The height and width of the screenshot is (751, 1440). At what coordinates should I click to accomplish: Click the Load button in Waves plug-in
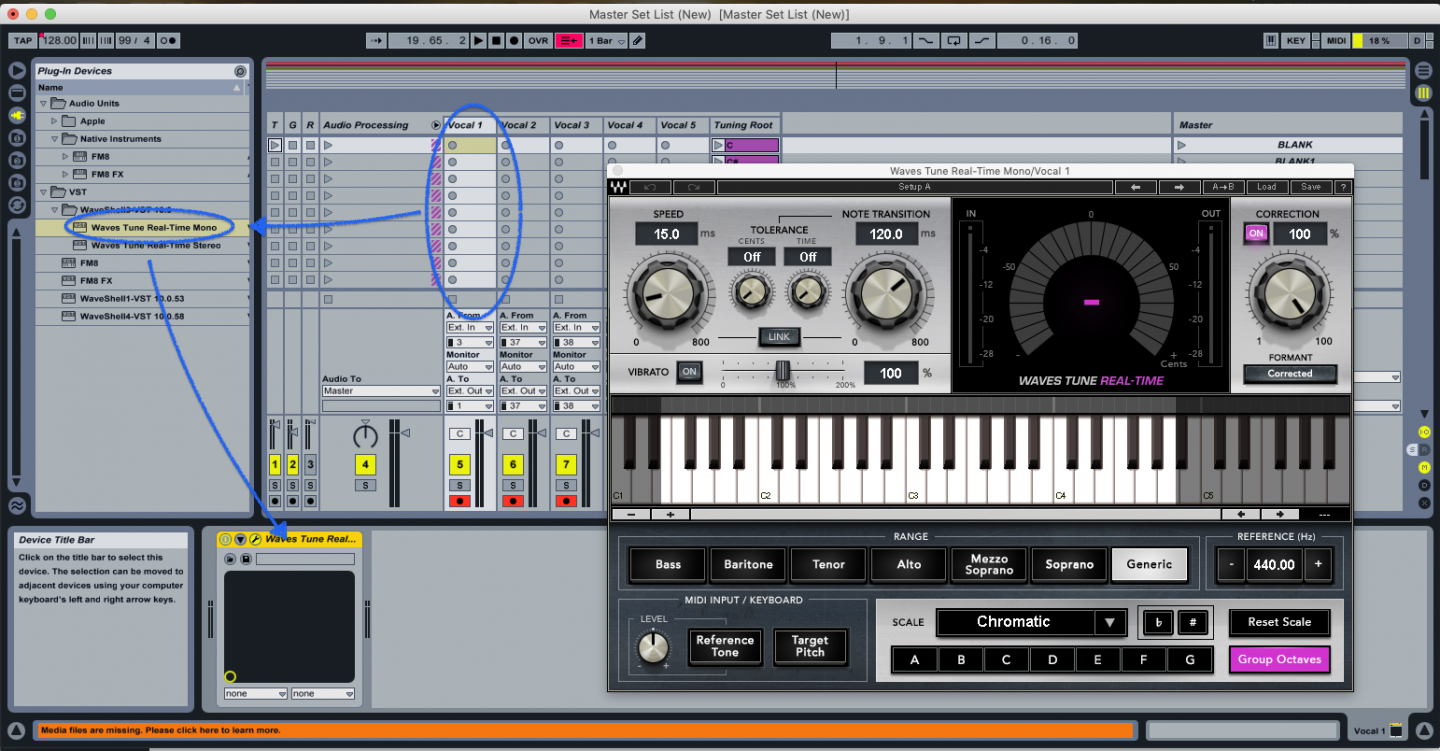click(x=1266, y=187)
